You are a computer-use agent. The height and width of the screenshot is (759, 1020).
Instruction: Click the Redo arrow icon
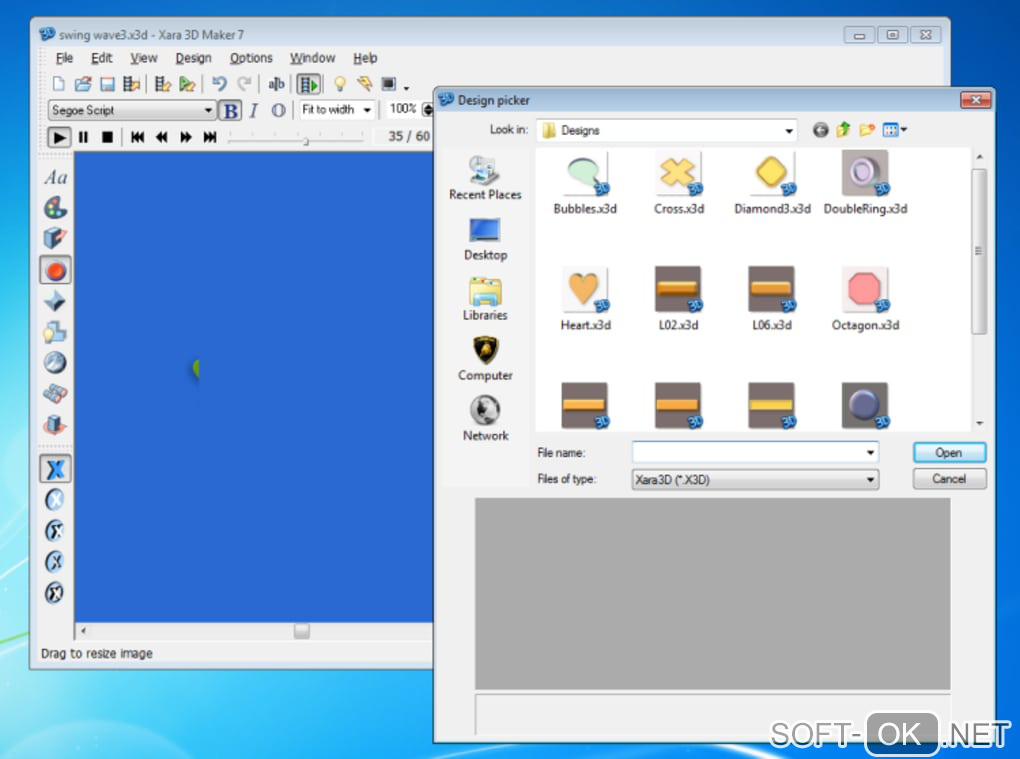245,84
